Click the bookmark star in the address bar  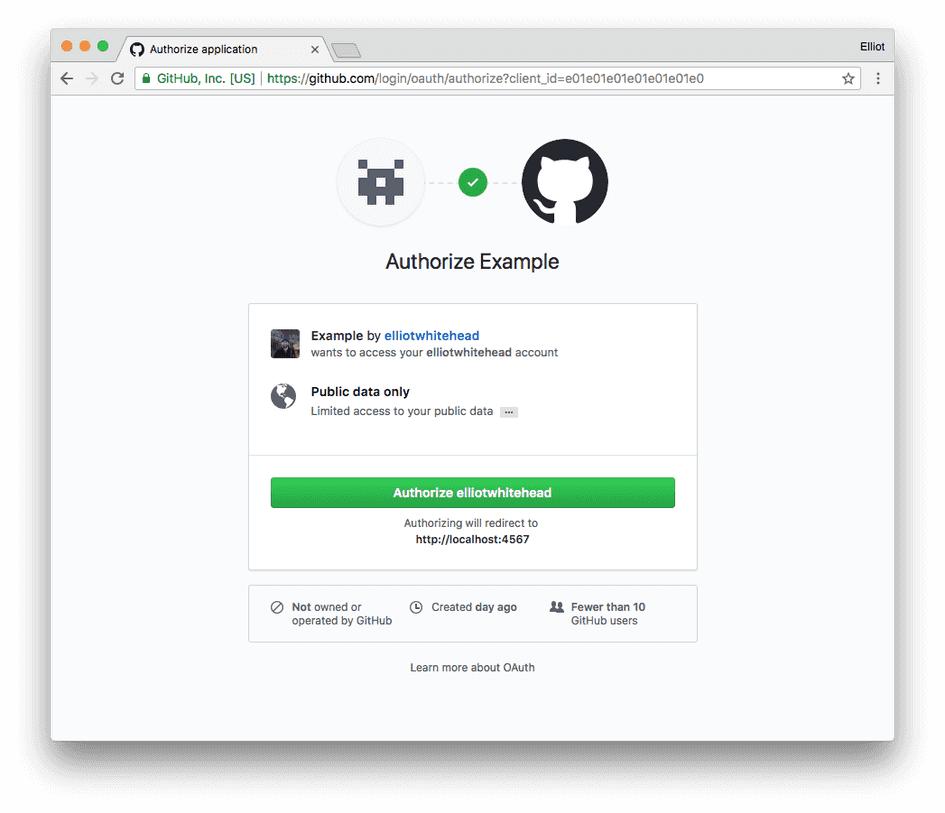[x=847, y=78]
